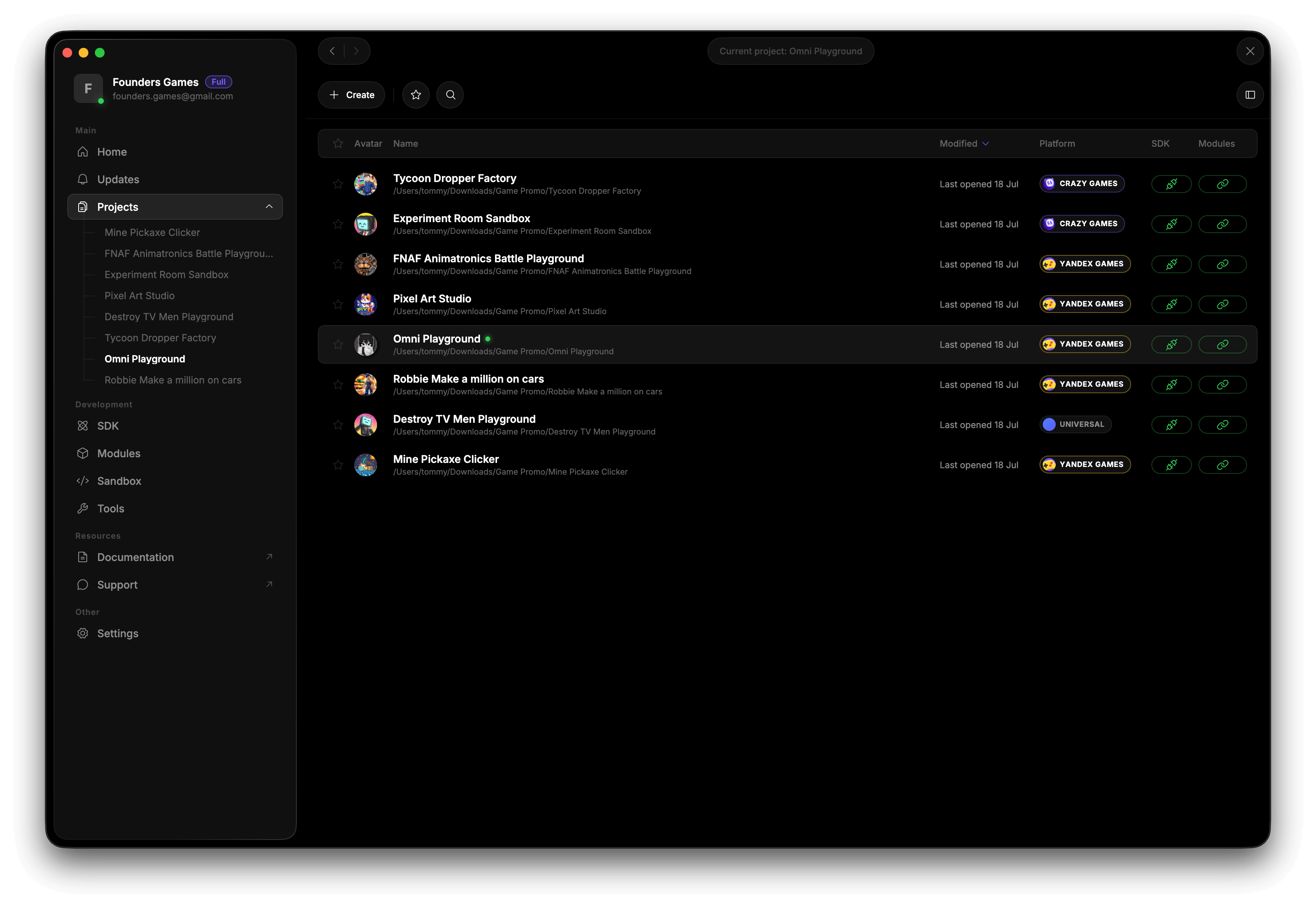Image resolution: width=1316 pixels, height=908 pixels.
Task: Click Modules link icon for Pixel Art Studio
Action: [1222, 304]
